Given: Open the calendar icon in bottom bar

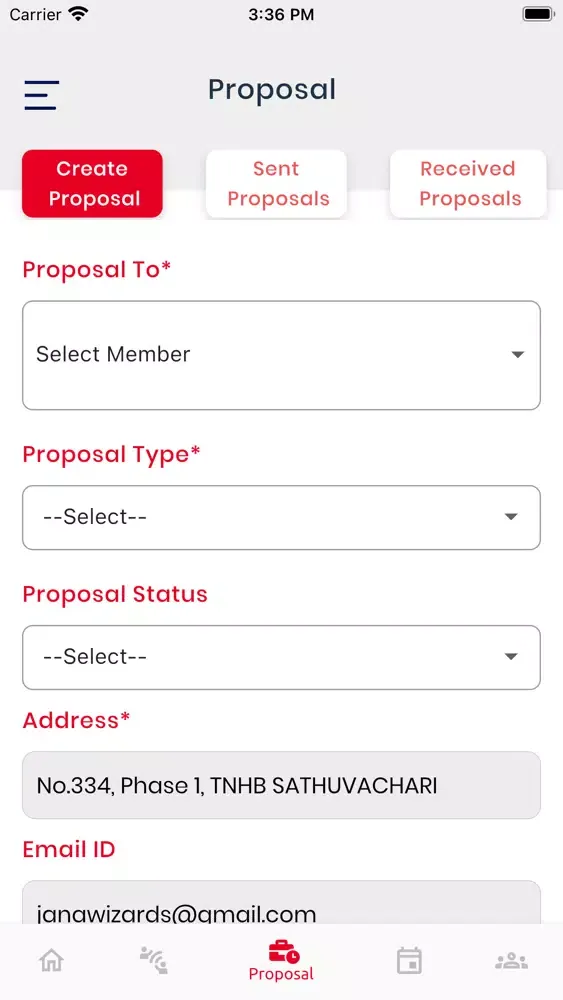Looking at the screenshot, I should tap(409, 960).
